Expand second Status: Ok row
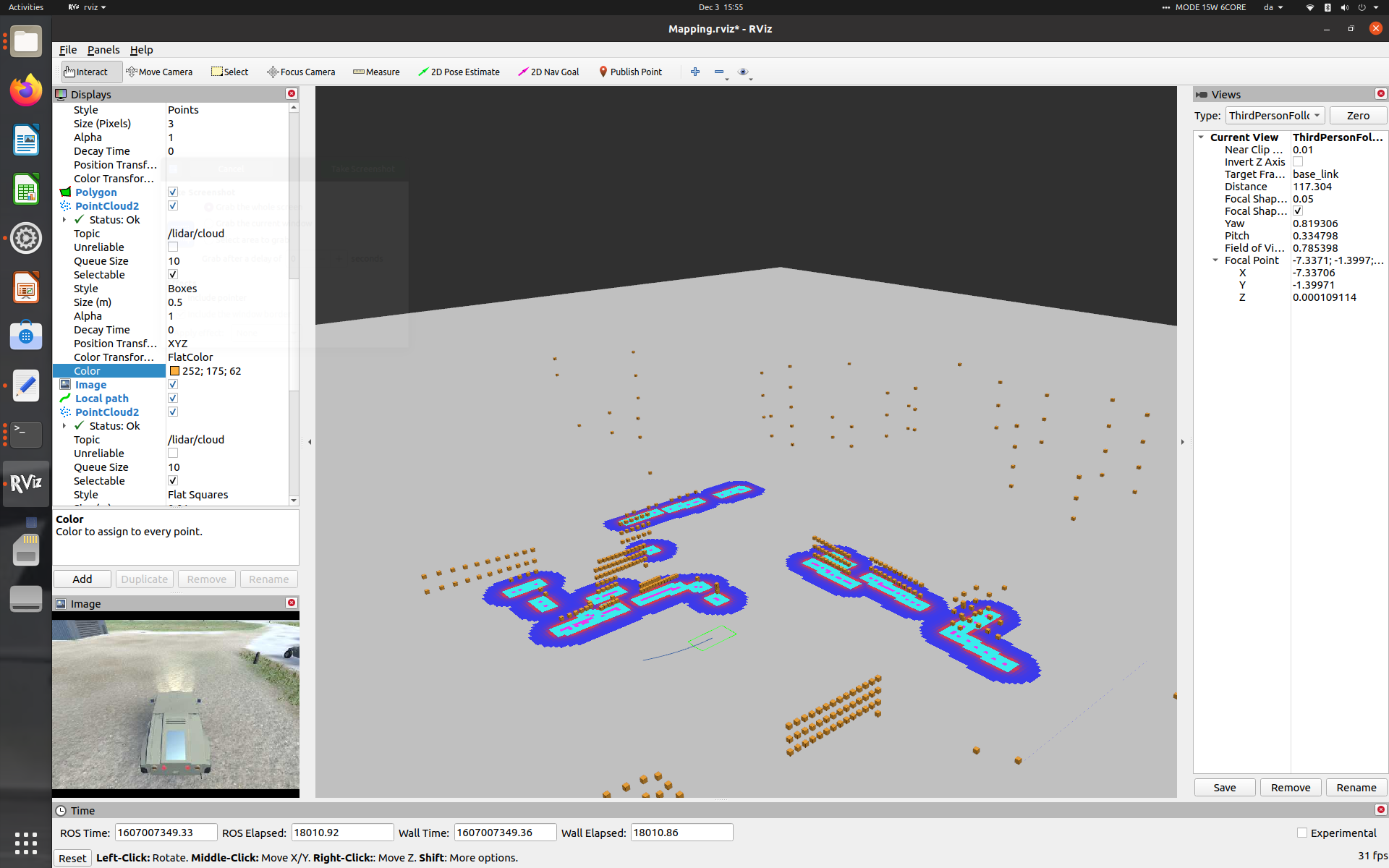Viewport: 1389px width, 868px height. click(64, 426)
